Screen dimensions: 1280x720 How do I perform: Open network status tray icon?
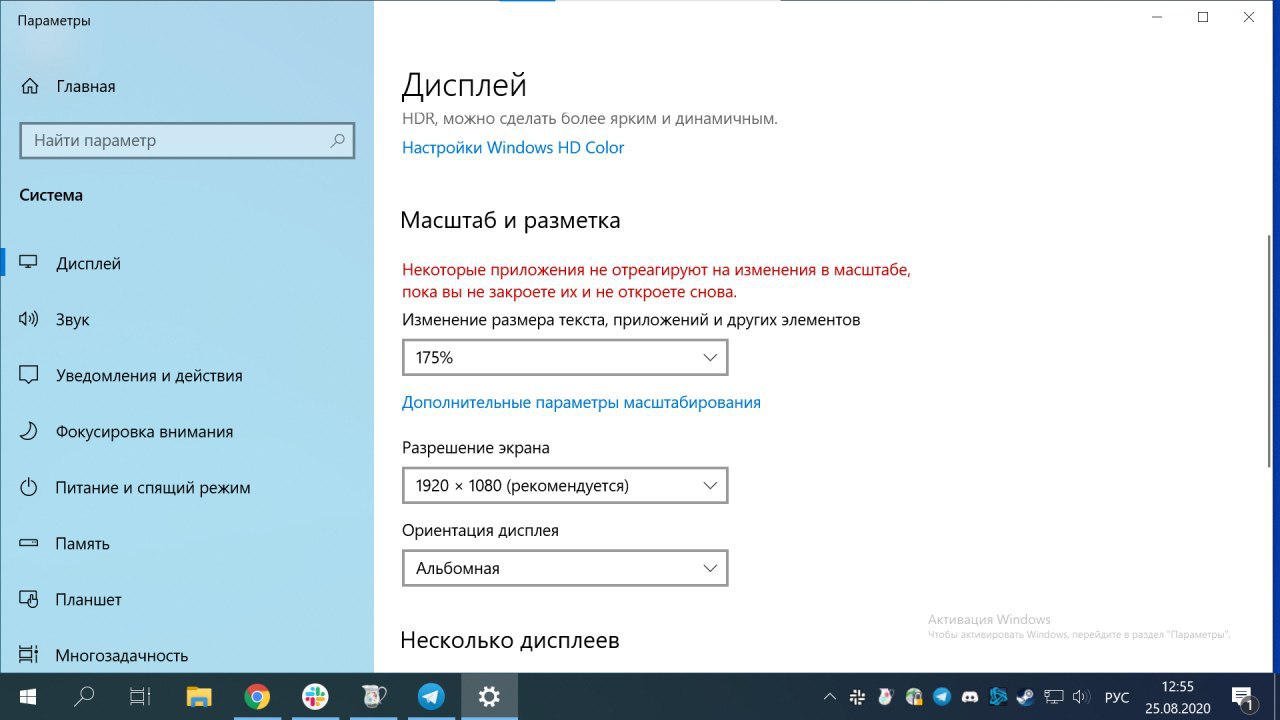pos(1054,697)
